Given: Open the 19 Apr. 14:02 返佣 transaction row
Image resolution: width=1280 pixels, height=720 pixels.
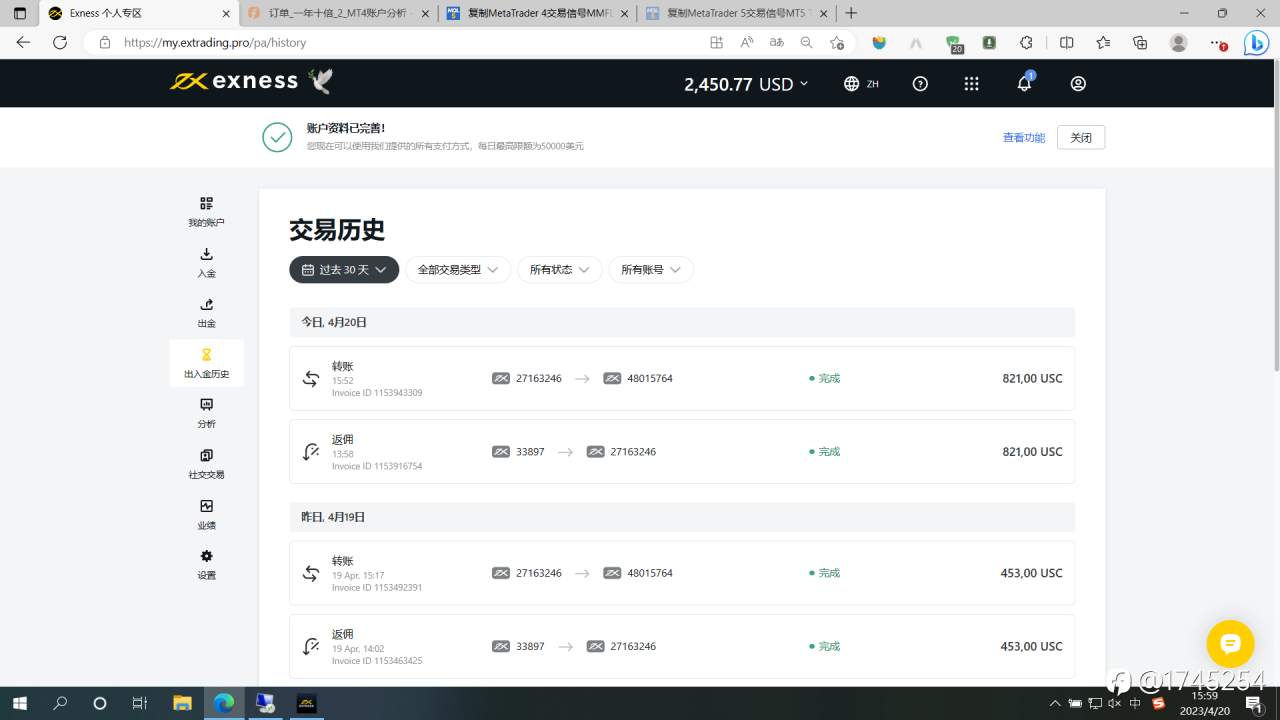Looking at the screenshot, I should point(682,646).
